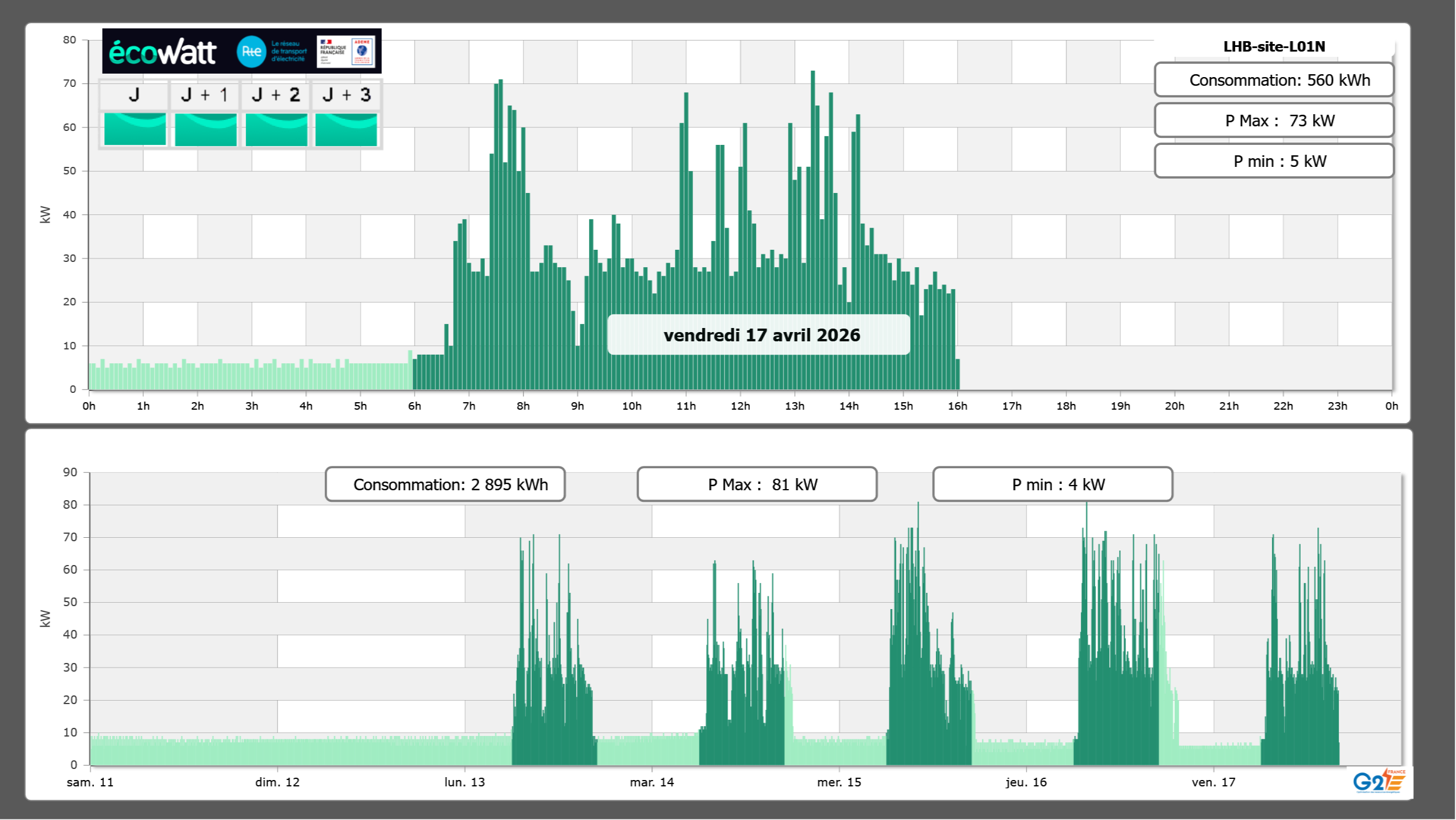Click the G2E France logo
The height and width of the screenshot is (820, 1456).
coord(1378,781)
